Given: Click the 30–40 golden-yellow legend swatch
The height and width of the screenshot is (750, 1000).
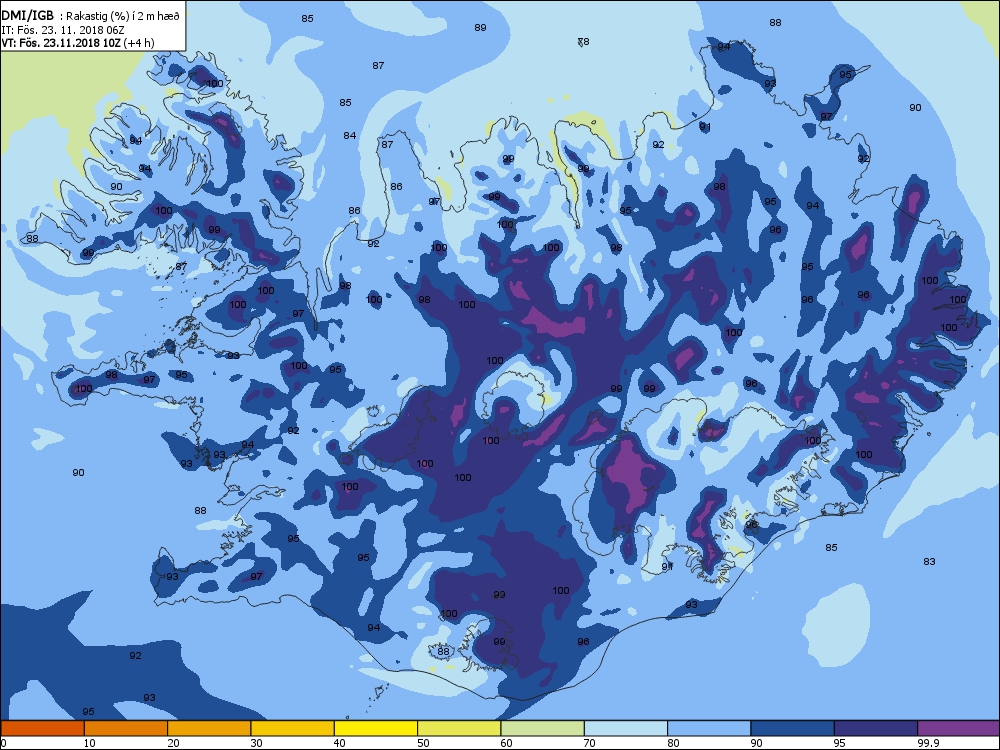Looking at the screenshot, I should [293, 728].
